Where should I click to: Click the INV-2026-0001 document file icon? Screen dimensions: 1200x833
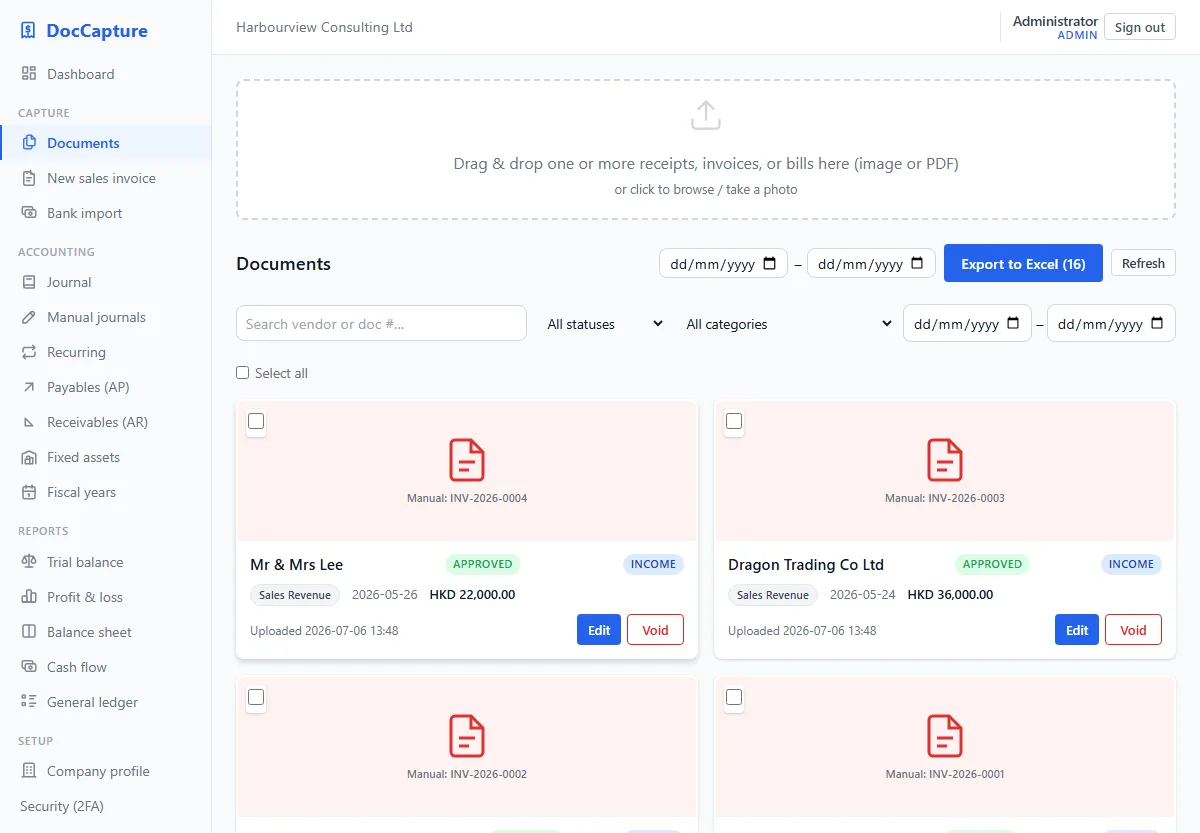pyautogui.click(x=945, y=736)
